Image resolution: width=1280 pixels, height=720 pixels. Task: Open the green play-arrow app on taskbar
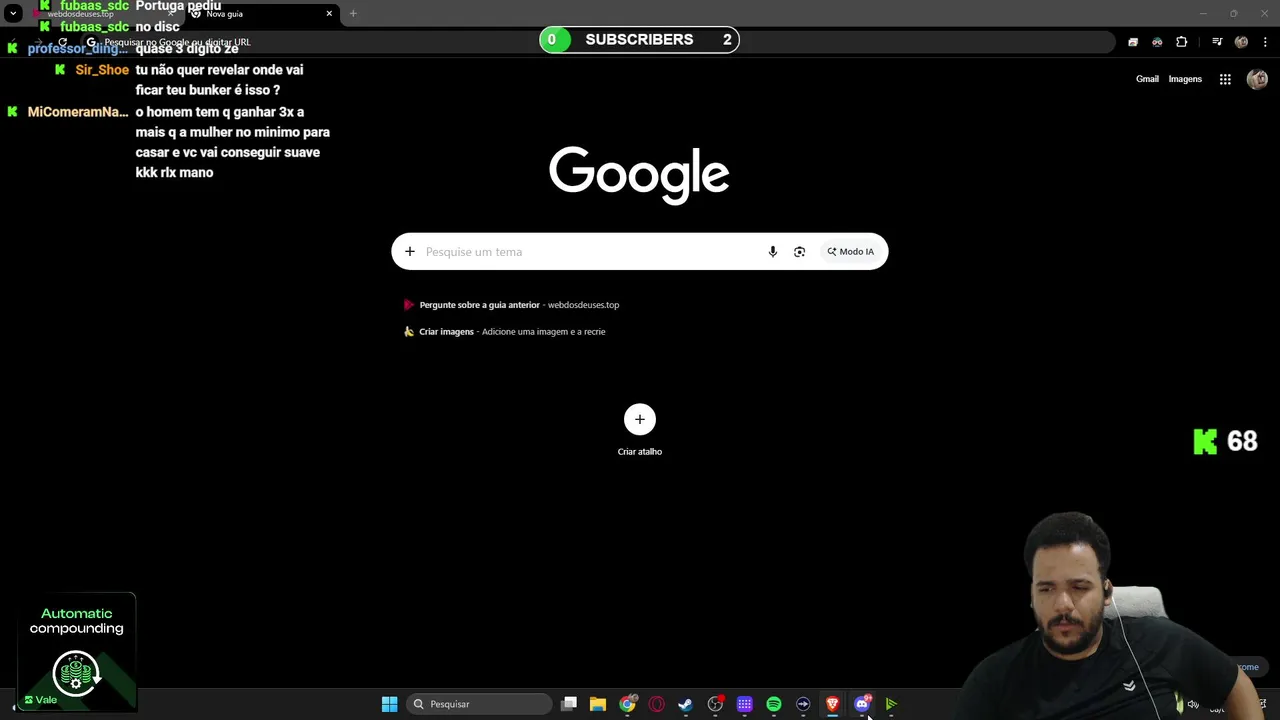[x=891, y=704]
